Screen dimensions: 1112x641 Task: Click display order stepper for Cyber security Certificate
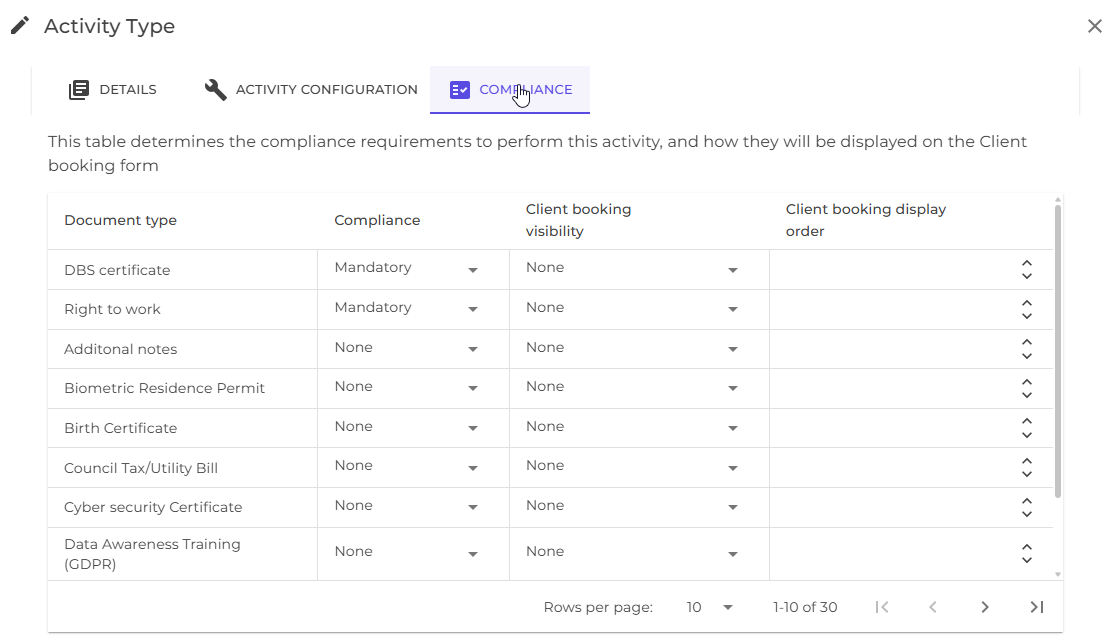(1026, 507)
